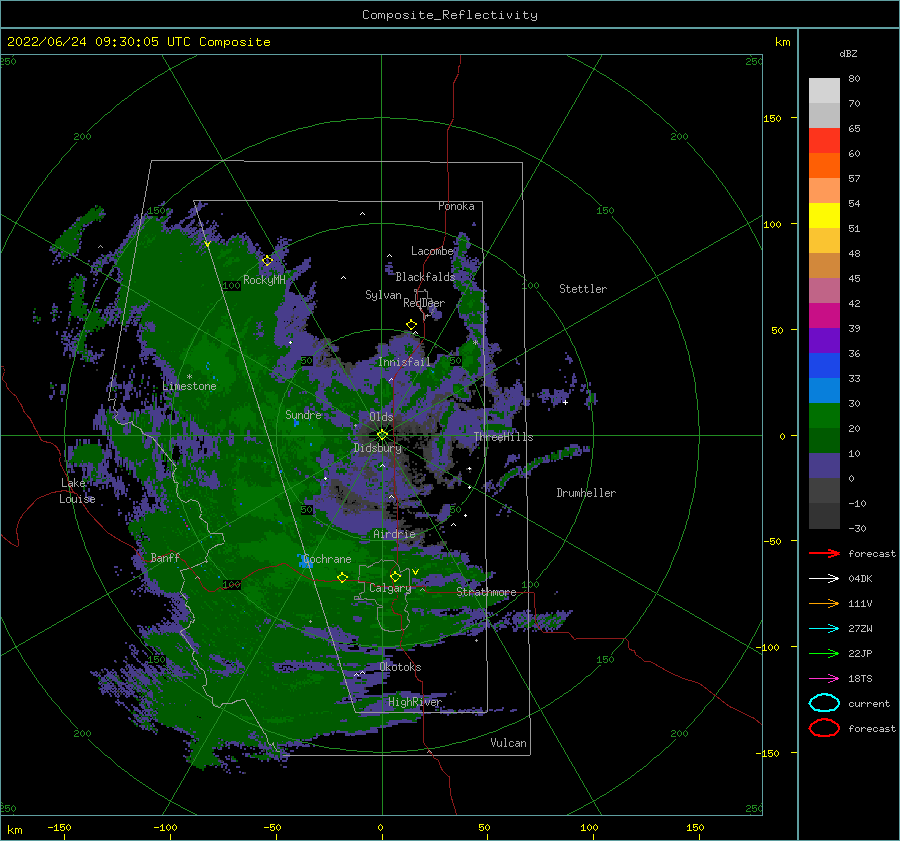Click the cyan current ellipse legend icon
Screen dimensions: 900x841
[824, 703]
